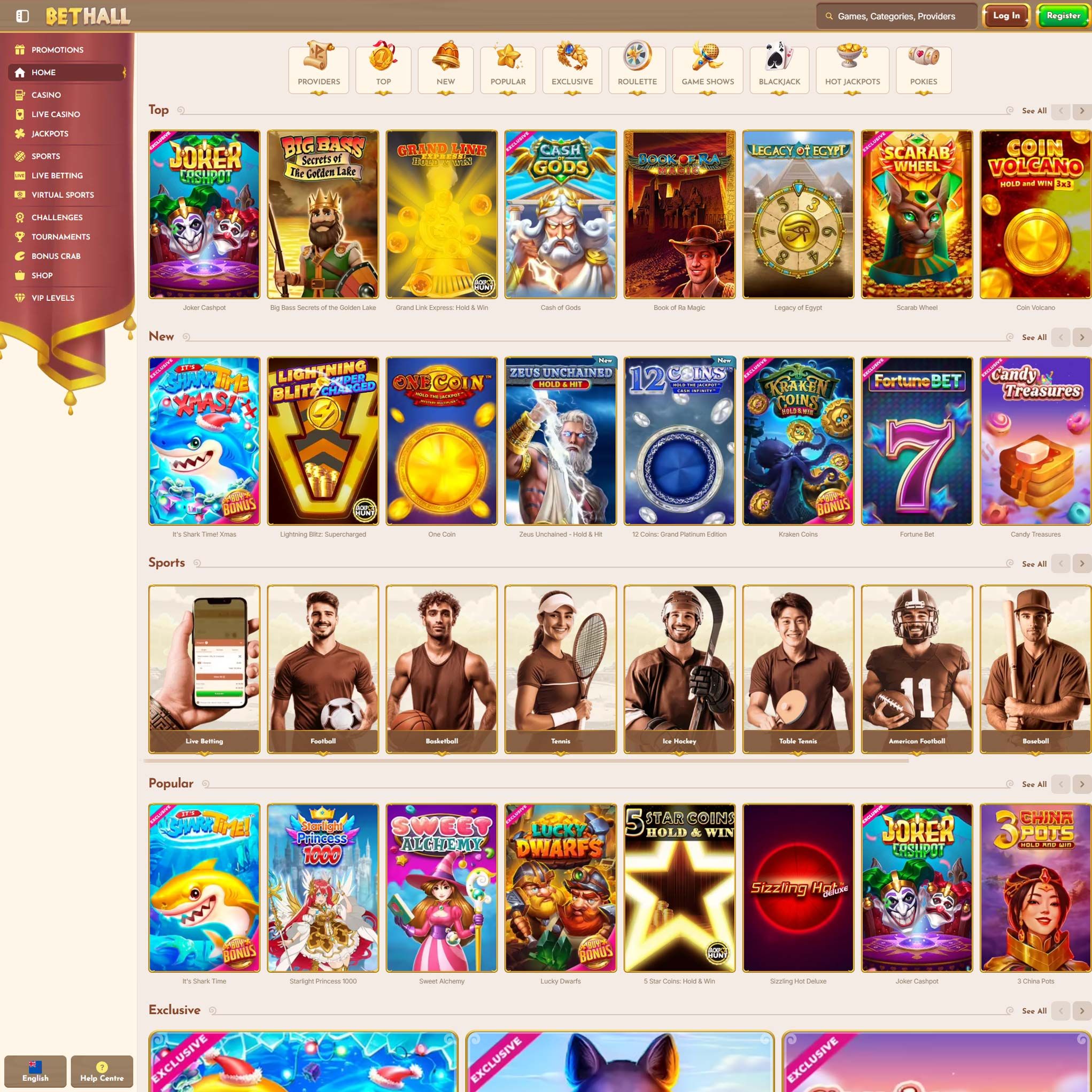The width and height of the screenshot is (1092, 1092).
Task: Next arrow in the New section
Action: 1082,337
